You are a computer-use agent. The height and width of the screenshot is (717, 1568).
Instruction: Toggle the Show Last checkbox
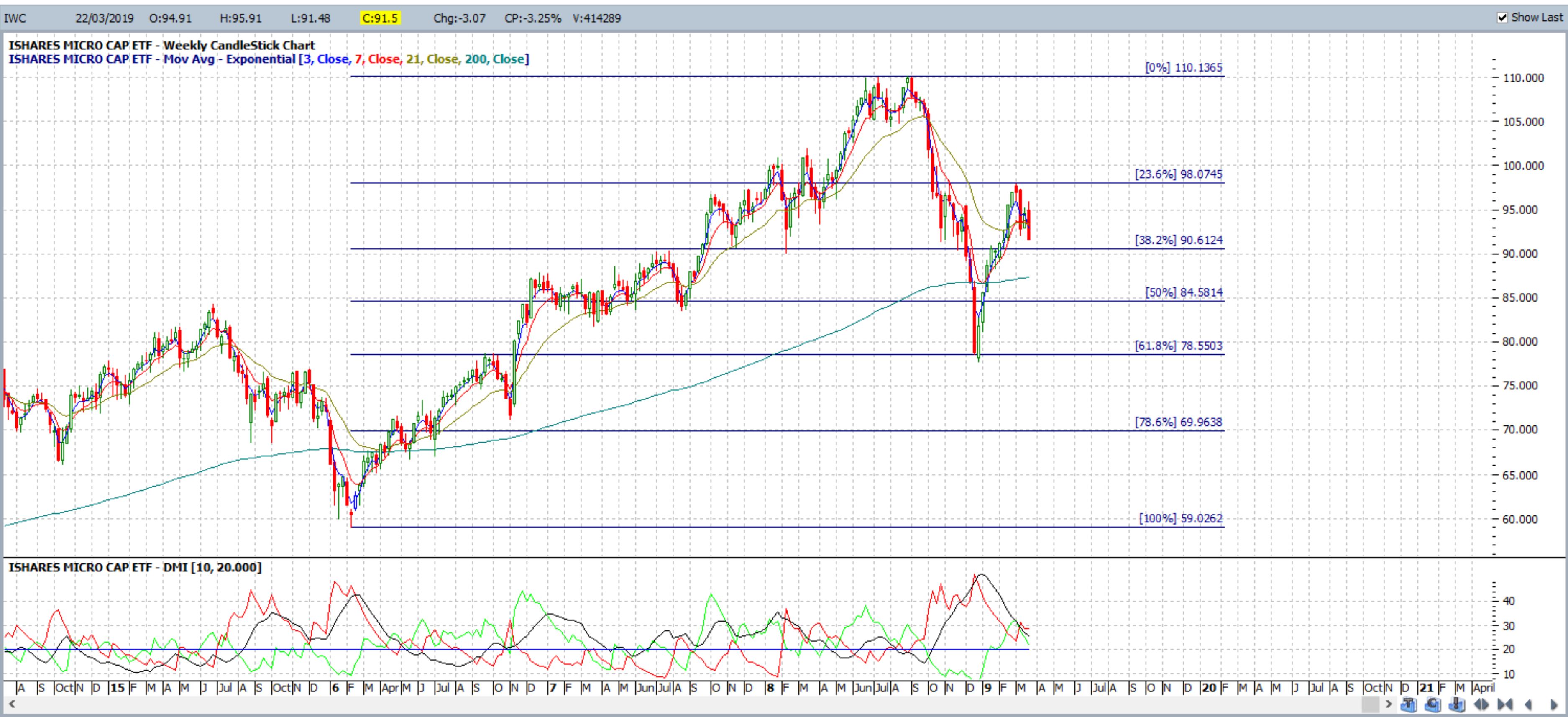tap(1502, 18)
